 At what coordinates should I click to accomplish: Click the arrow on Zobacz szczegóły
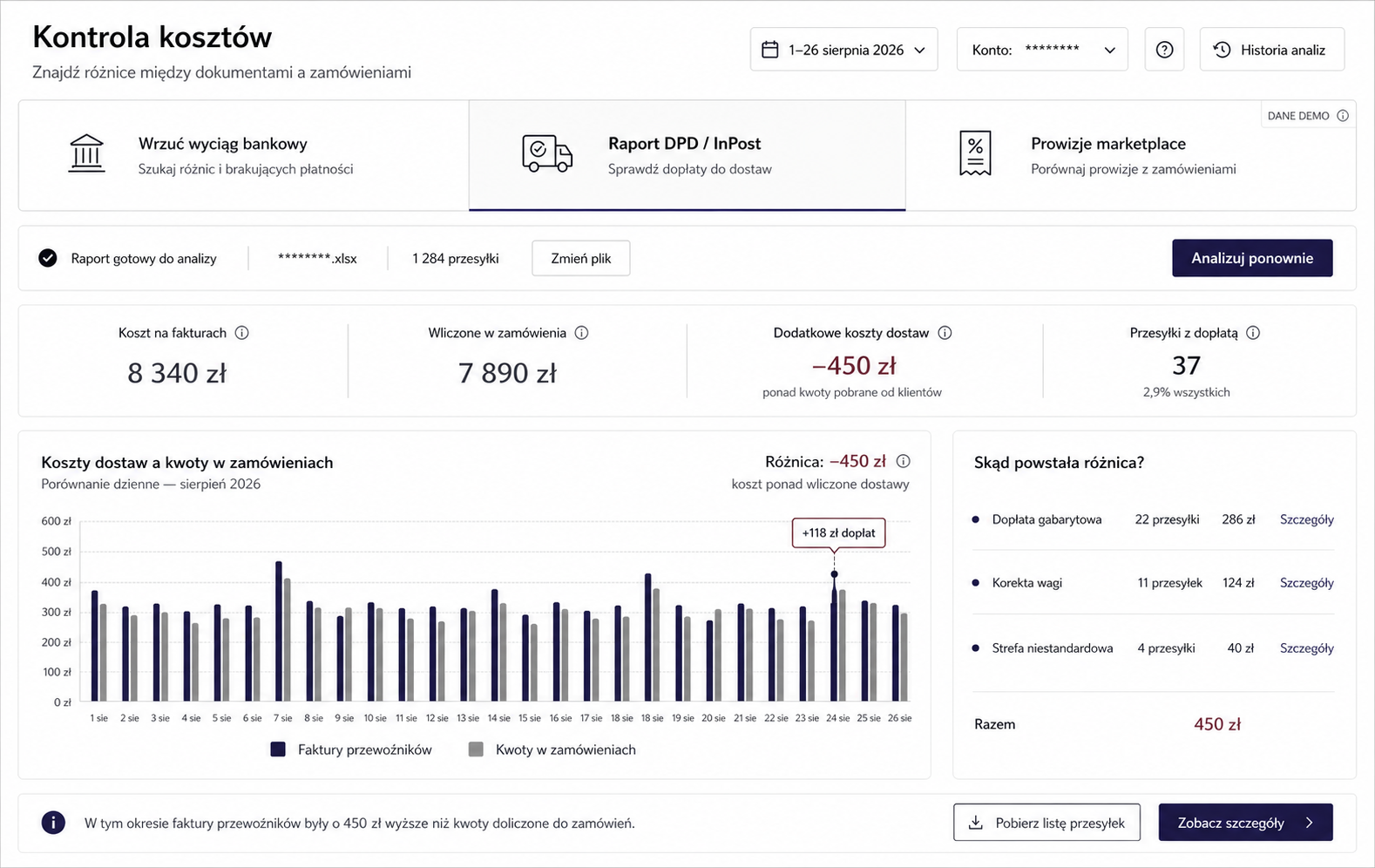click(x=1310, y=823)
